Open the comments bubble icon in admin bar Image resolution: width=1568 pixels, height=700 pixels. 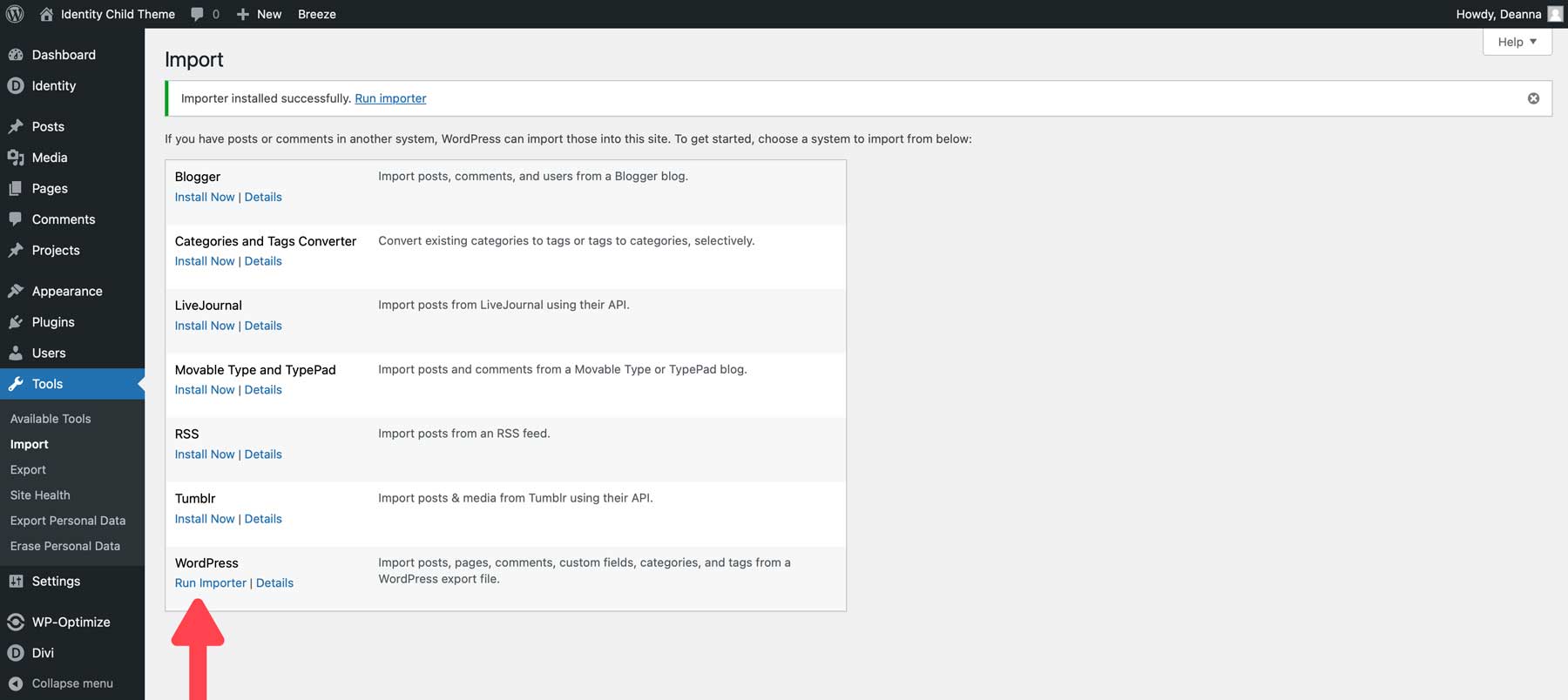coord(198,14)
